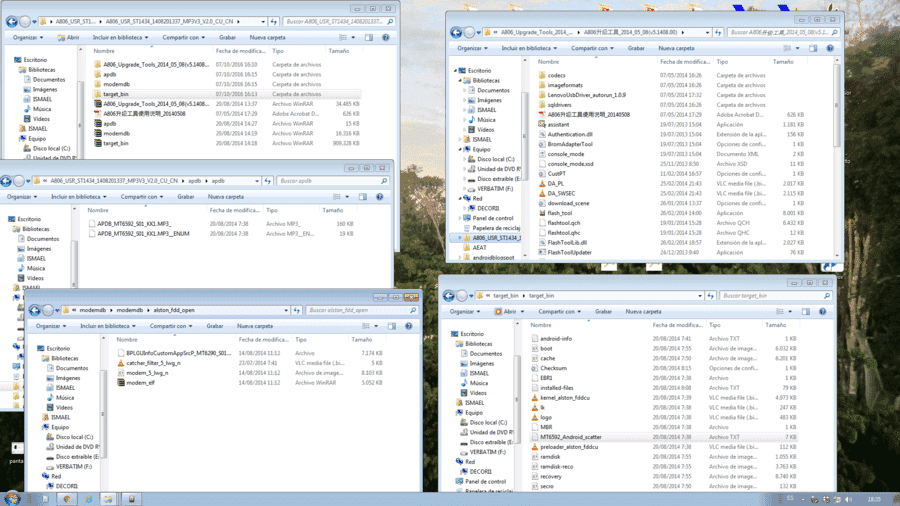Select the kernel_alston_fddcu file

(565, 398)
